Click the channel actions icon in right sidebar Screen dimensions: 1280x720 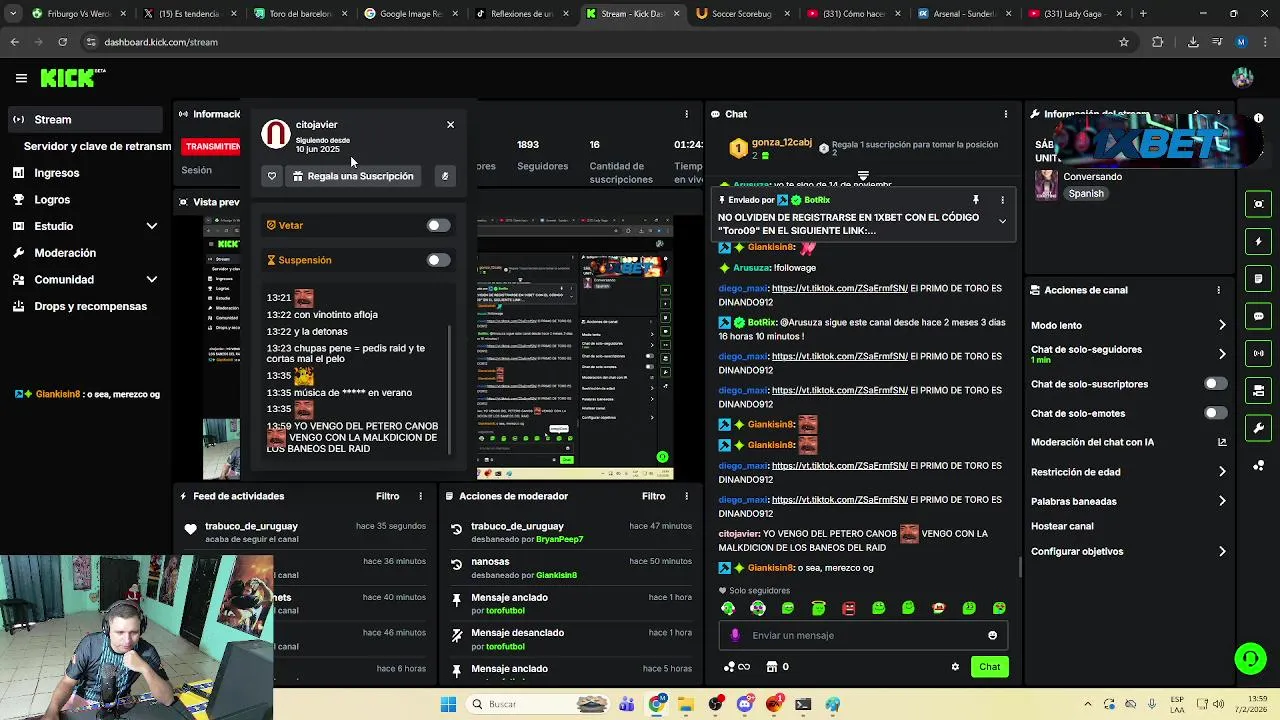pos(1259,391)
